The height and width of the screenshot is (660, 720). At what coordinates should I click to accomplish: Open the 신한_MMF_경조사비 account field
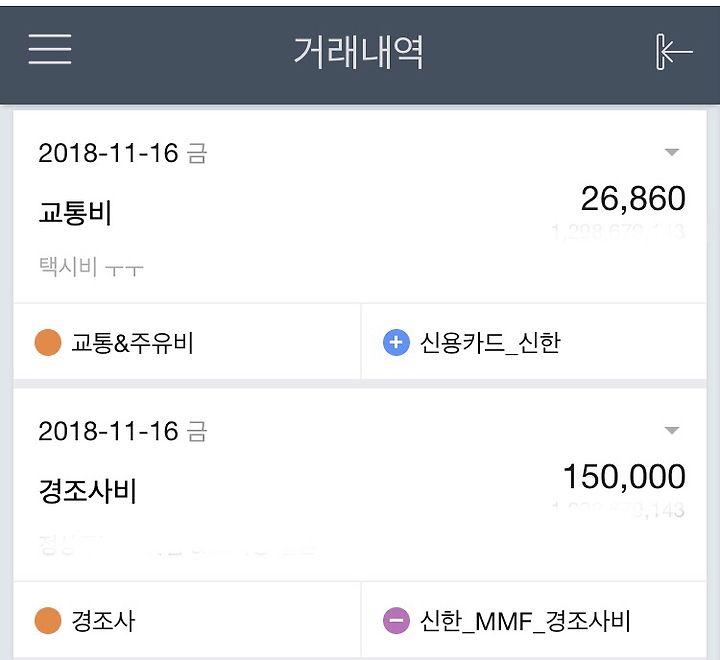pyautogui.click(x=534, y=621)
